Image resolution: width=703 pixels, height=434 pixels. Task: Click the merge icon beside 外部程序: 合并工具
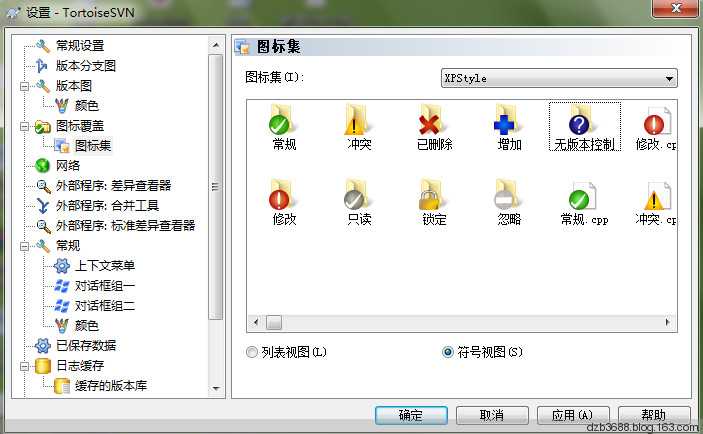click(x=43, y=206)
